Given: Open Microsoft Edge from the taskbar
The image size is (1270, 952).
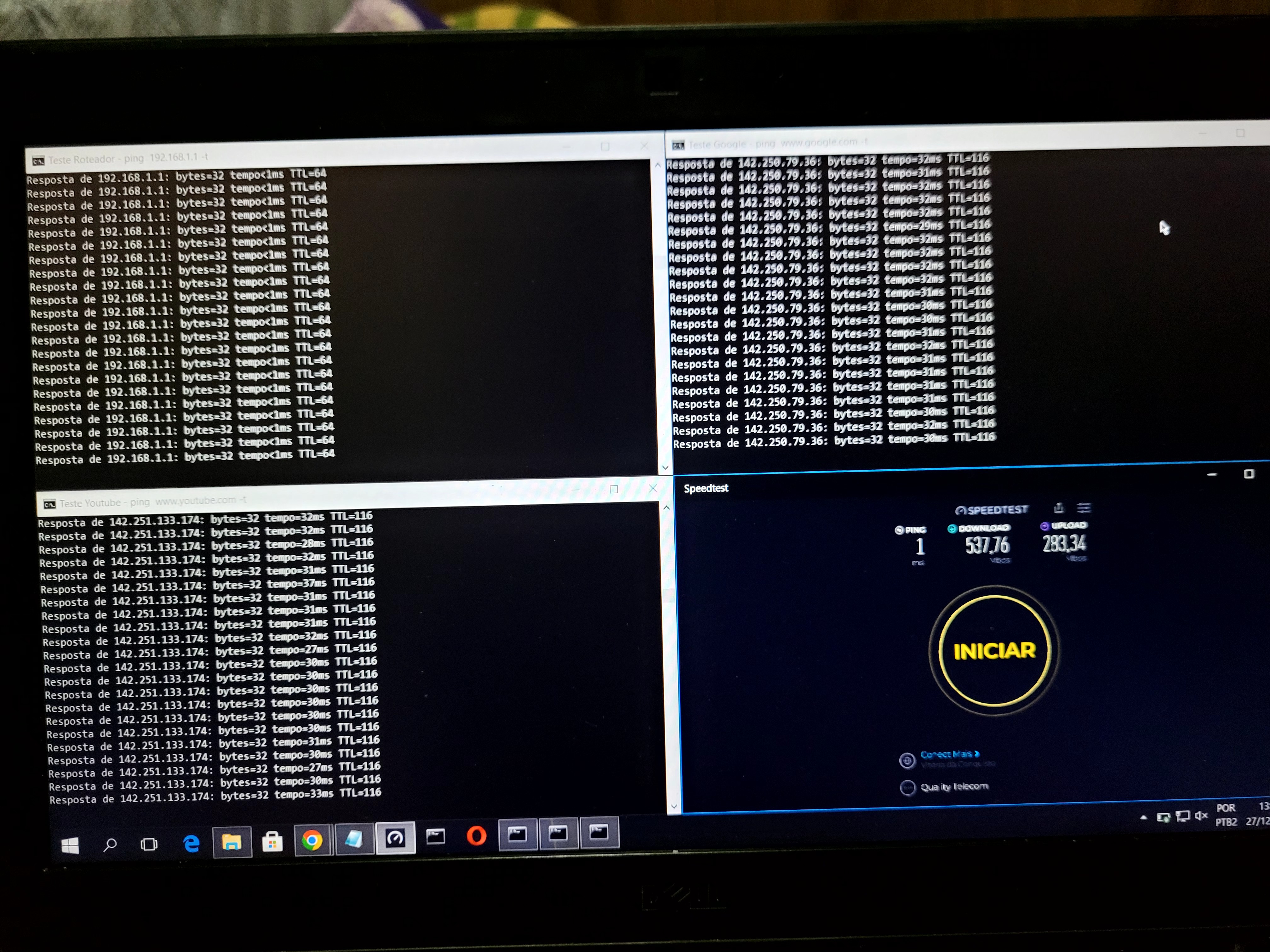Looking at the screenshot, I should click(191, 843).
